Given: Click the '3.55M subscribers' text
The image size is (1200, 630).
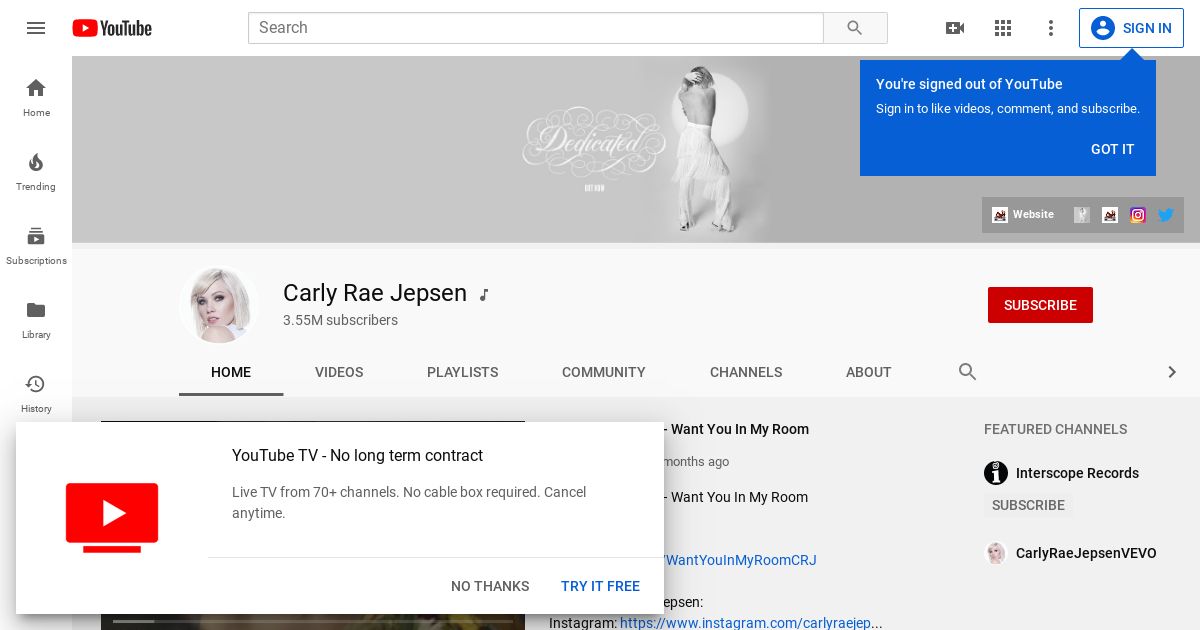Looking at the screenshot, I should (x=340, y=320).
